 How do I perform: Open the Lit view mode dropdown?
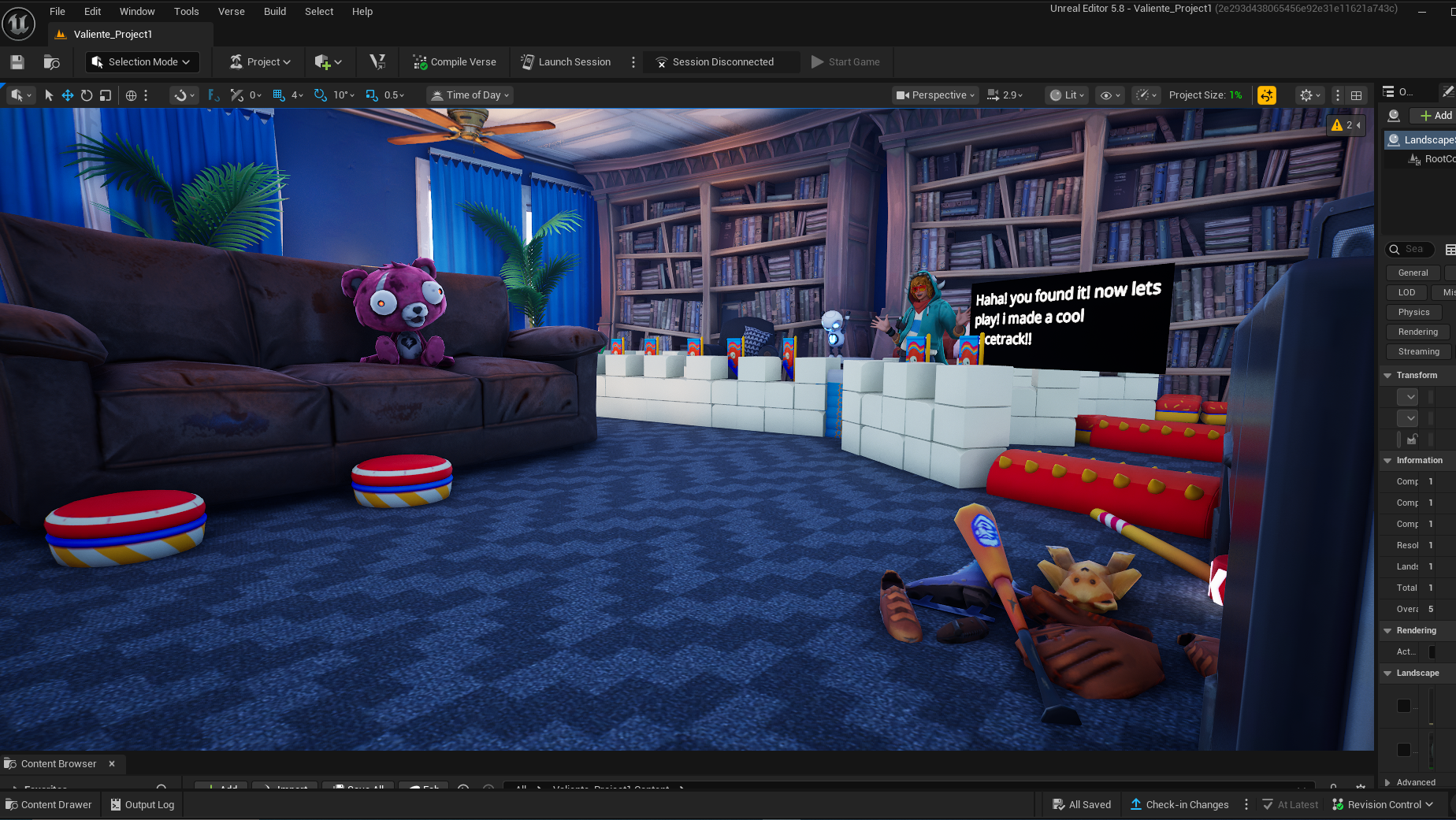click(1068, 95)
